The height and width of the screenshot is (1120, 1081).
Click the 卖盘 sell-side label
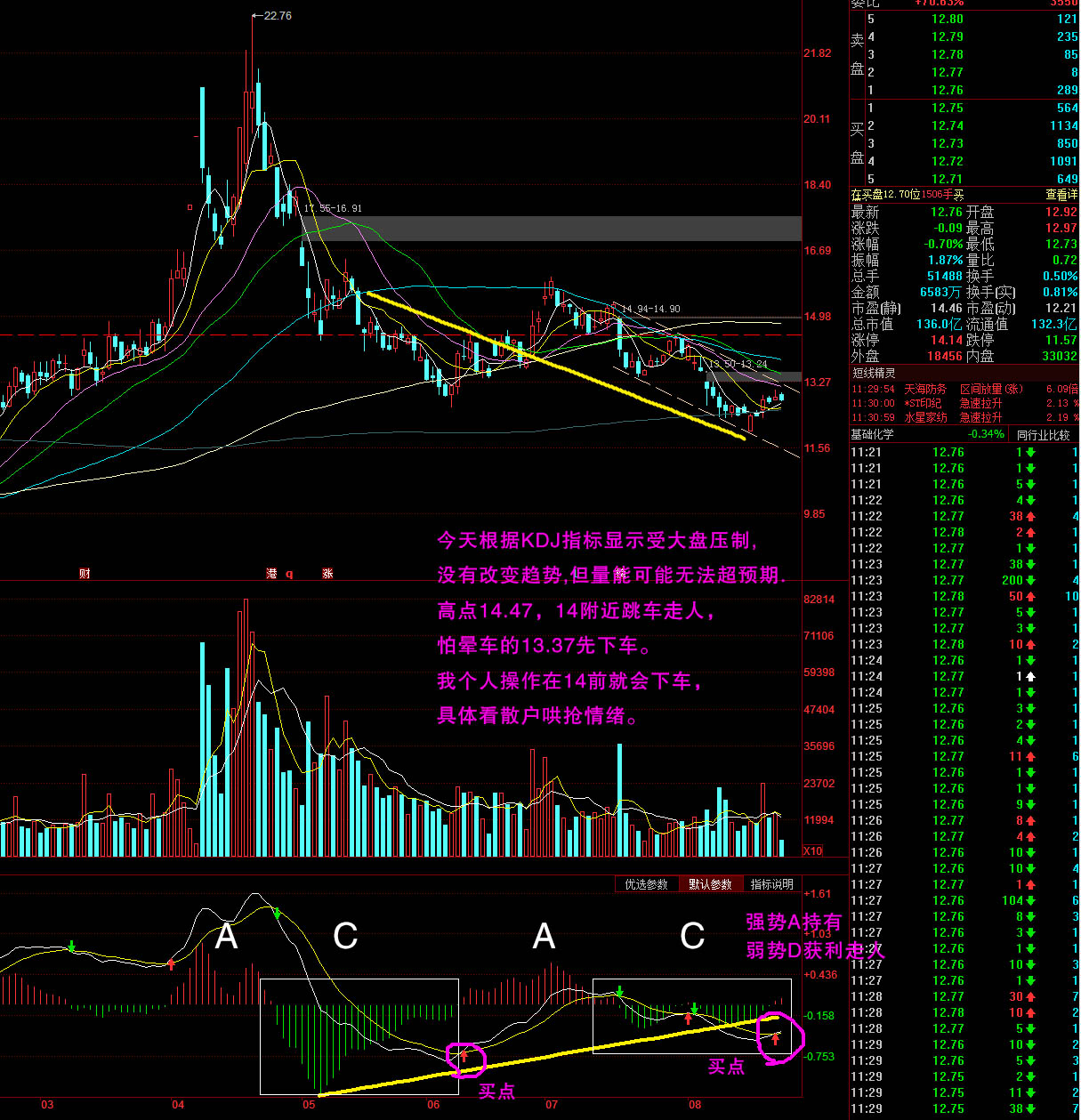pyautogui.click(x=857, y=54)
